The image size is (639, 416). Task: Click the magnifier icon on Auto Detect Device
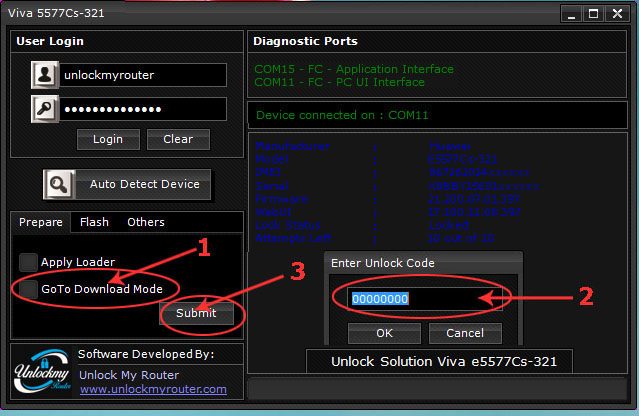click(59, 185)
